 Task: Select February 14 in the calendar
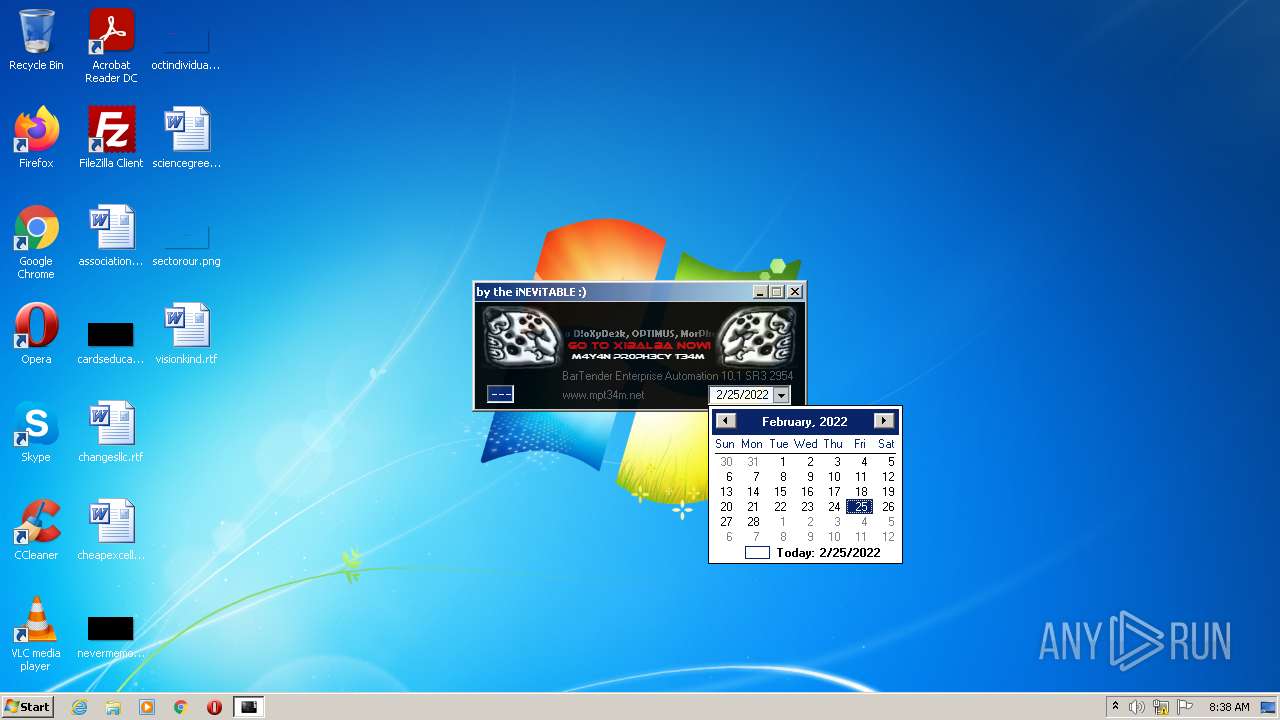(753, 492)
